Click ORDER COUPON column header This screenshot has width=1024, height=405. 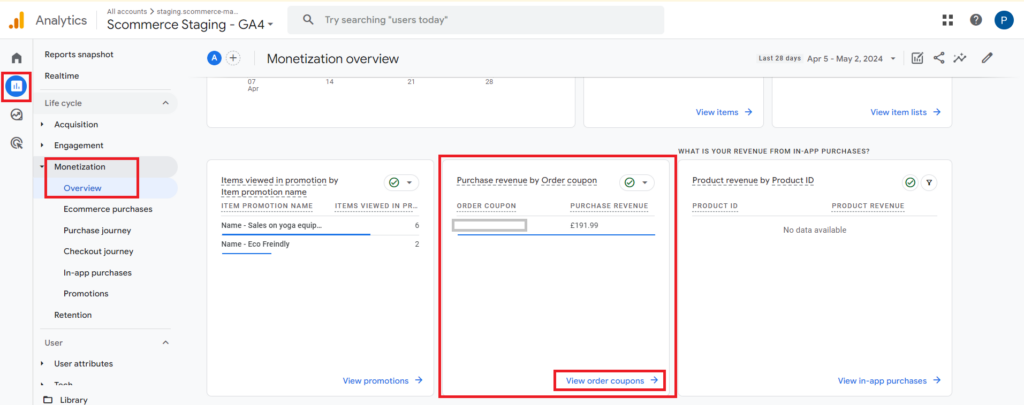486,206
